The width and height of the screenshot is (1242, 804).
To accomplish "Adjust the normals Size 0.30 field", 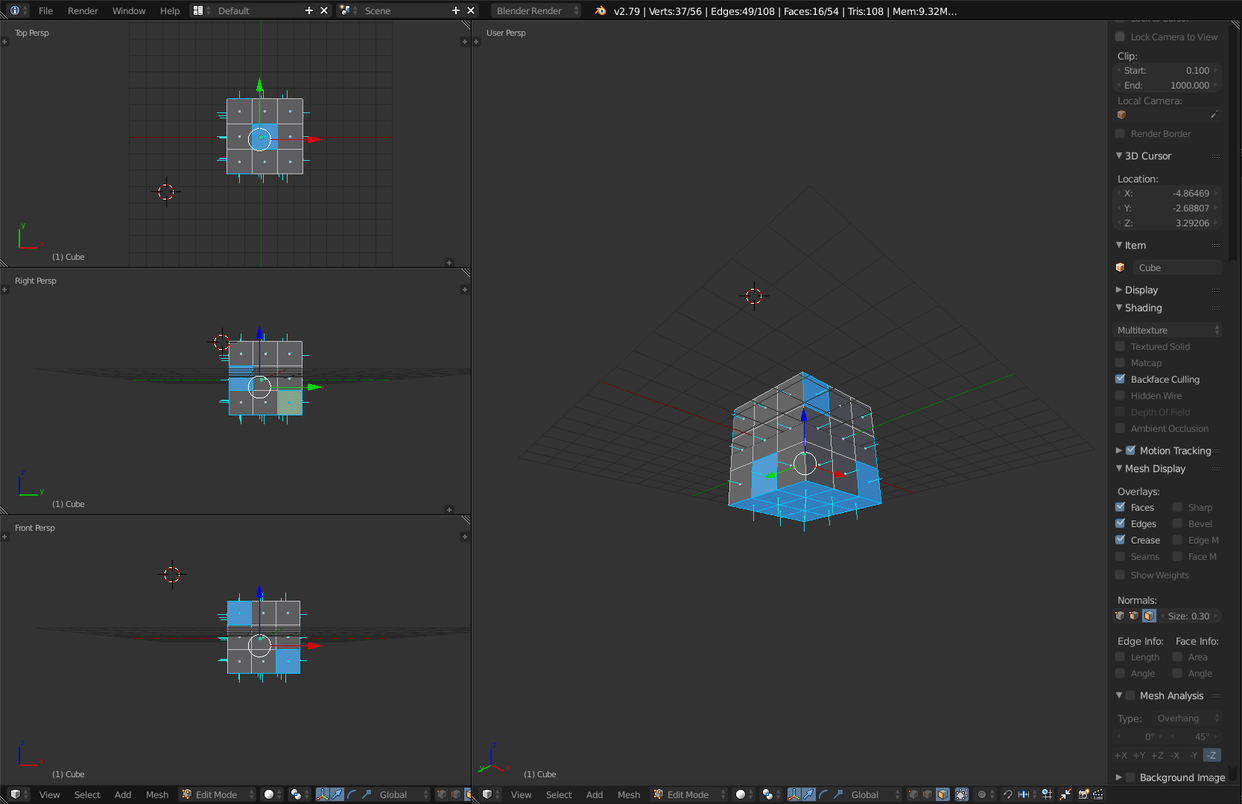I will (x=1190, y=616).
